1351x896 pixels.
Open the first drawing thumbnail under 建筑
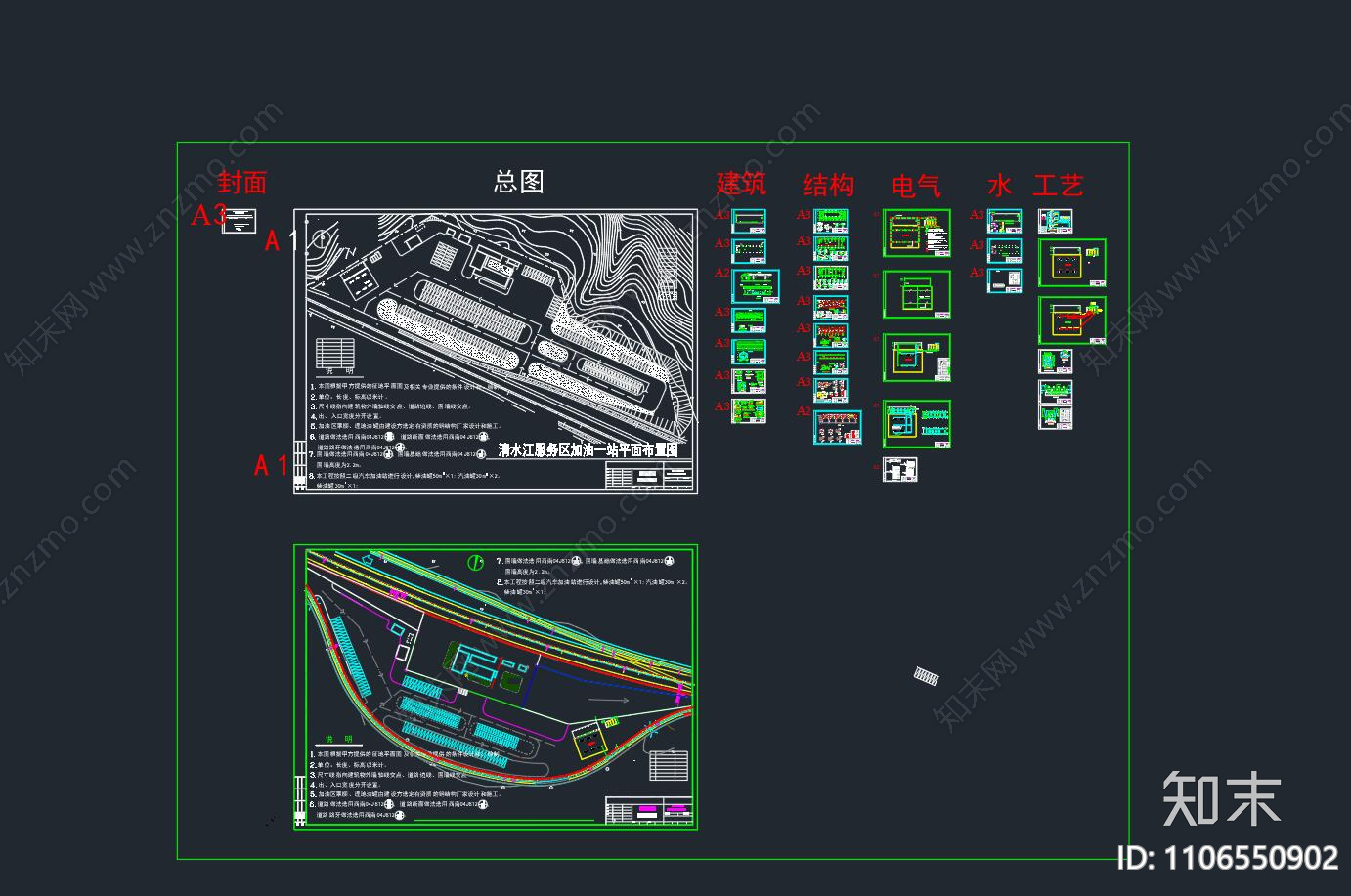point(750,220)
